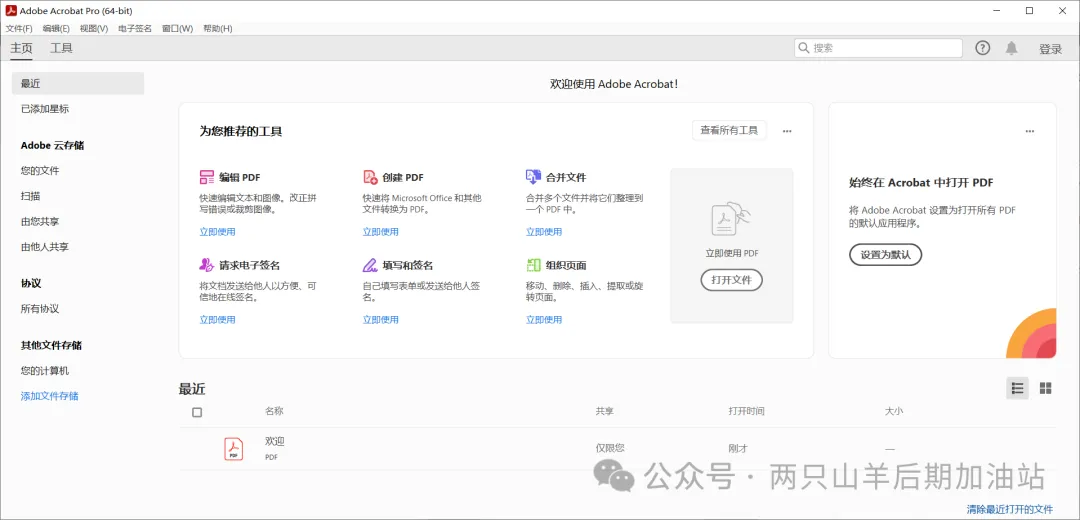Click the 打开文件 button

[731, 280]
